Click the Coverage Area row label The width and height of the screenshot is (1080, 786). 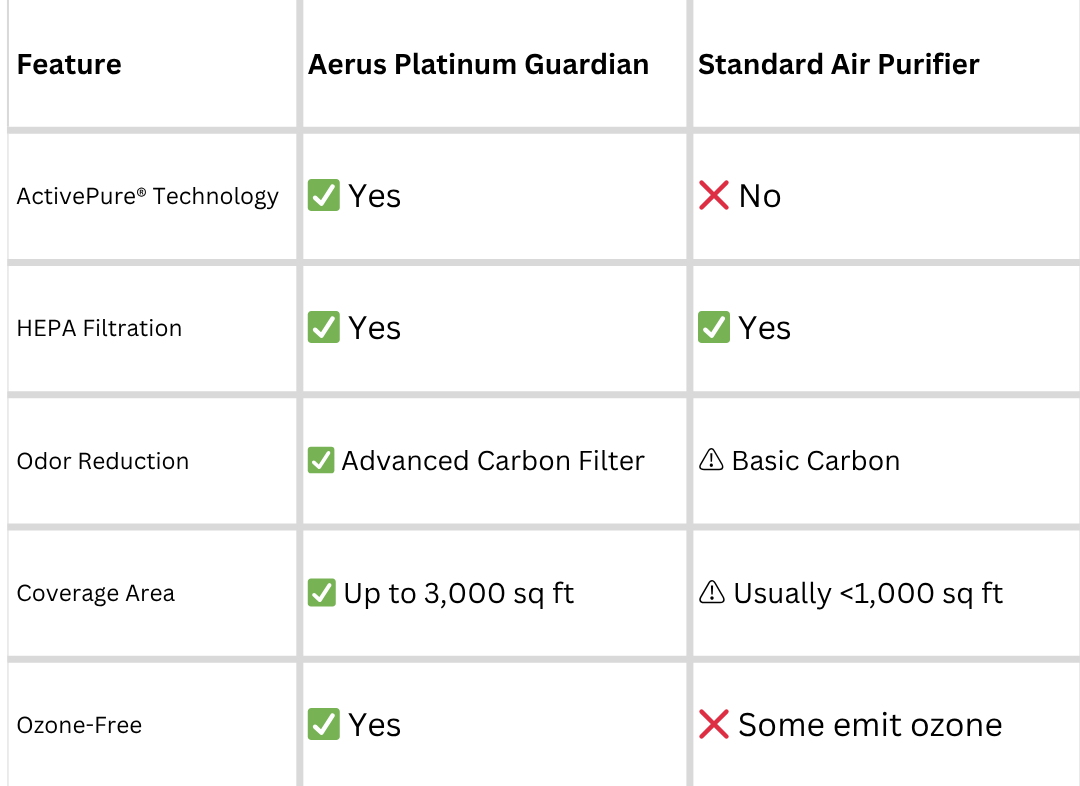pyautogui.click(x=96, y=593)
